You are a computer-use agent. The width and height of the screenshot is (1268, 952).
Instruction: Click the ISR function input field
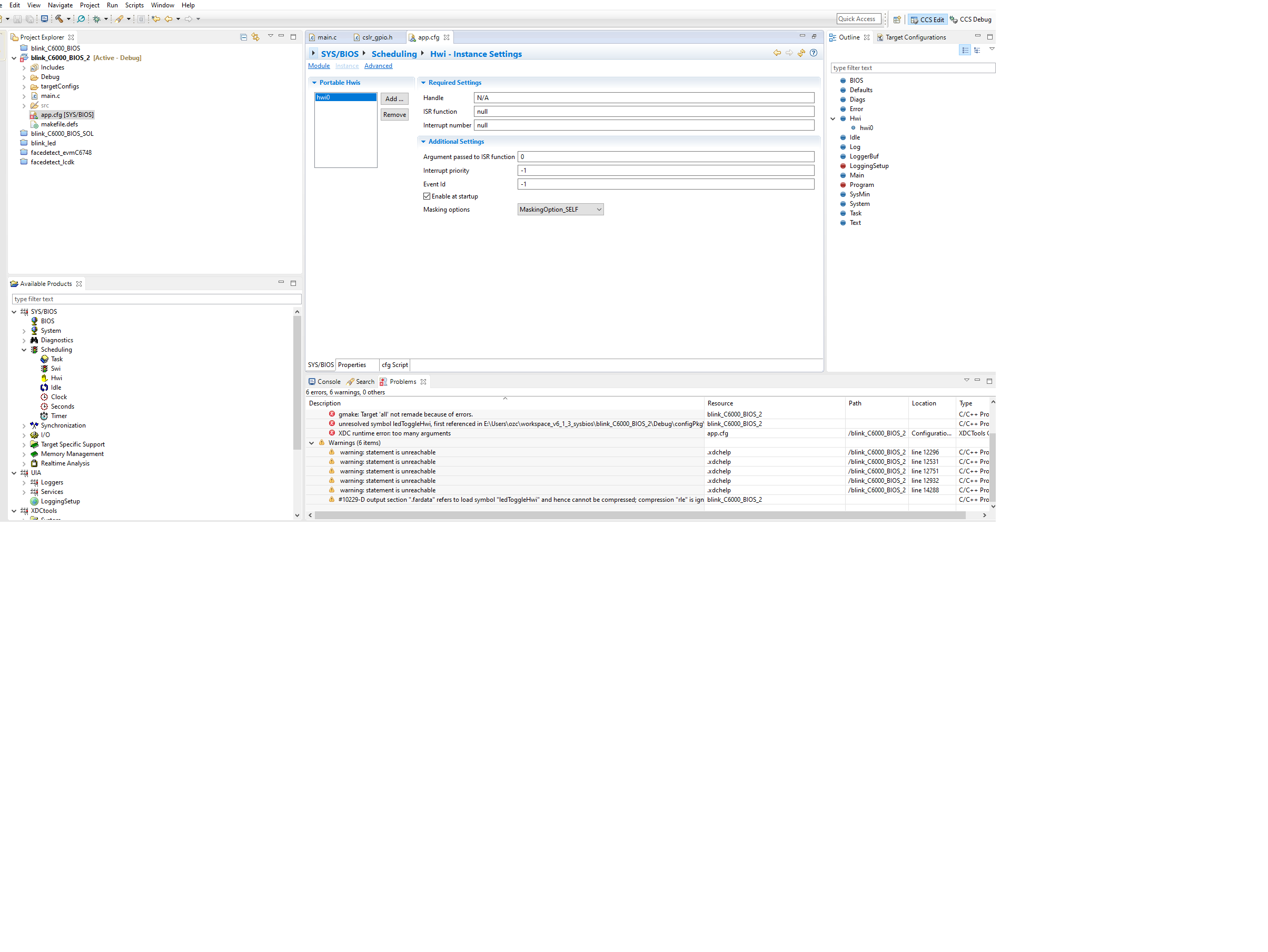coord(643,112)
